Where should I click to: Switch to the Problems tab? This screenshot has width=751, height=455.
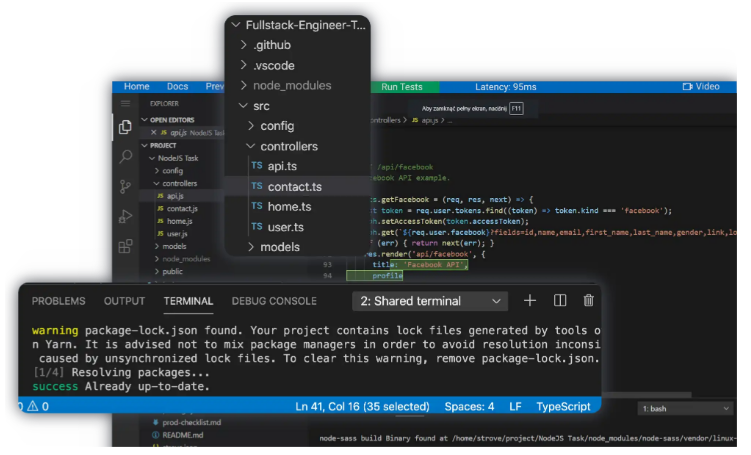[x=58, y=301]
